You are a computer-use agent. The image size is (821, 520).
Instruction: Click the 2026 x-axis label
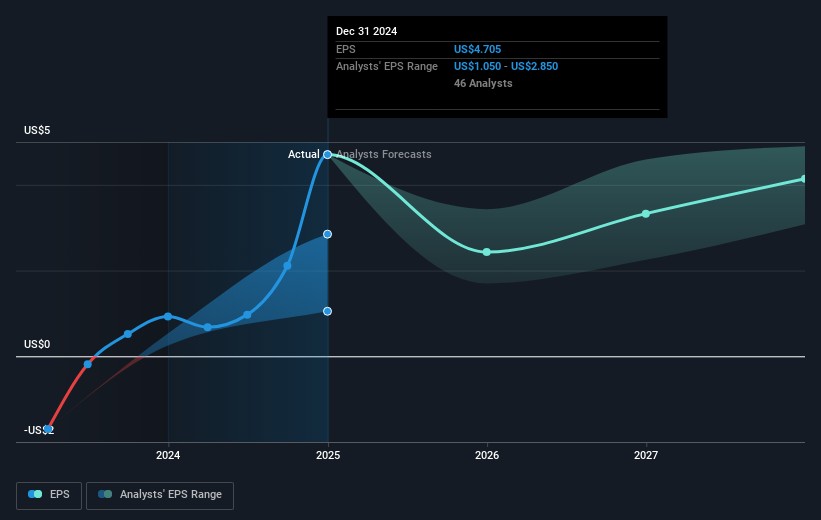(487, 456)
